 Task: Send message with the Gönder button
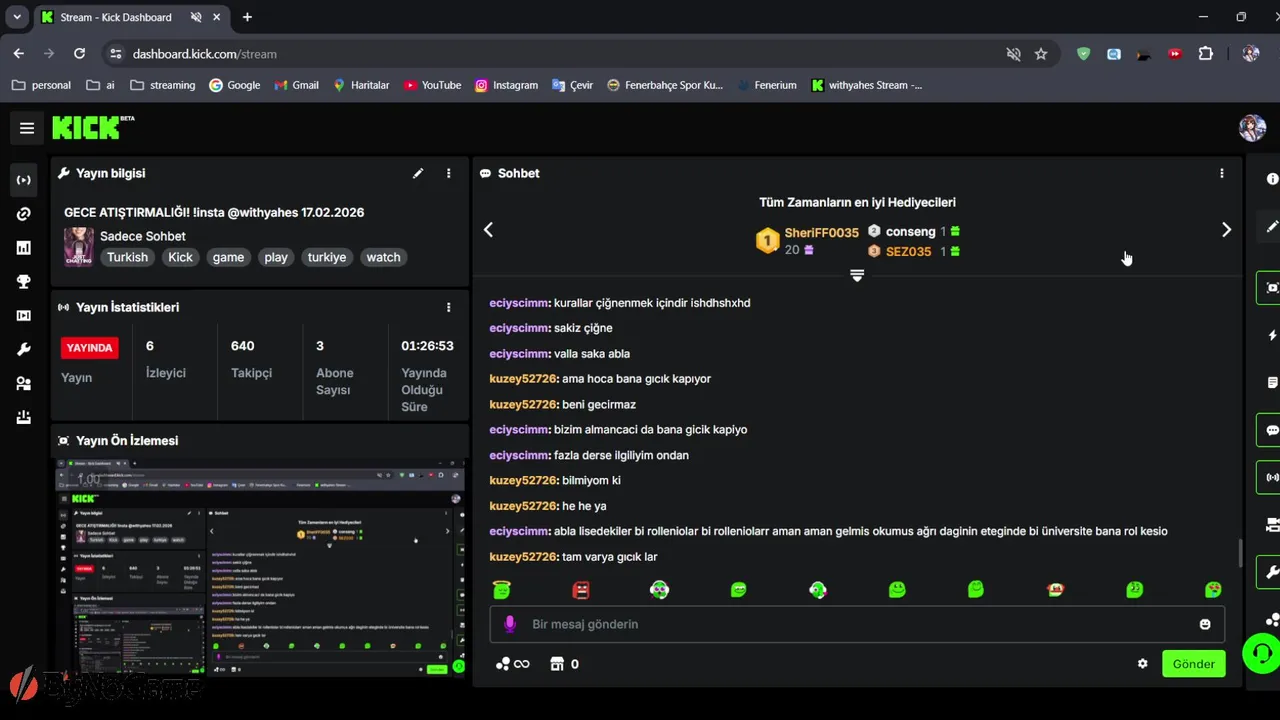(1193, 664)
